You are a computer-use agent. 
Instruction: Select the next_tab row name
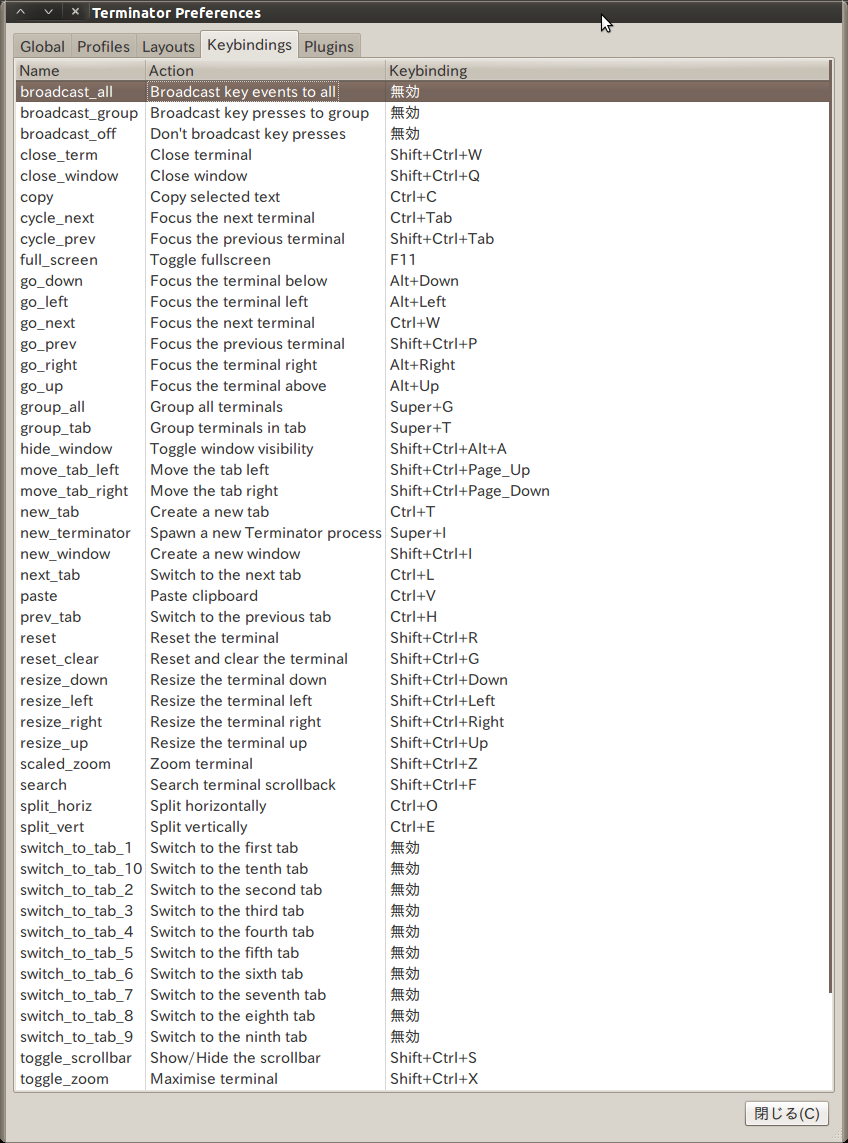pyautogui.click(x=50, y=575)
